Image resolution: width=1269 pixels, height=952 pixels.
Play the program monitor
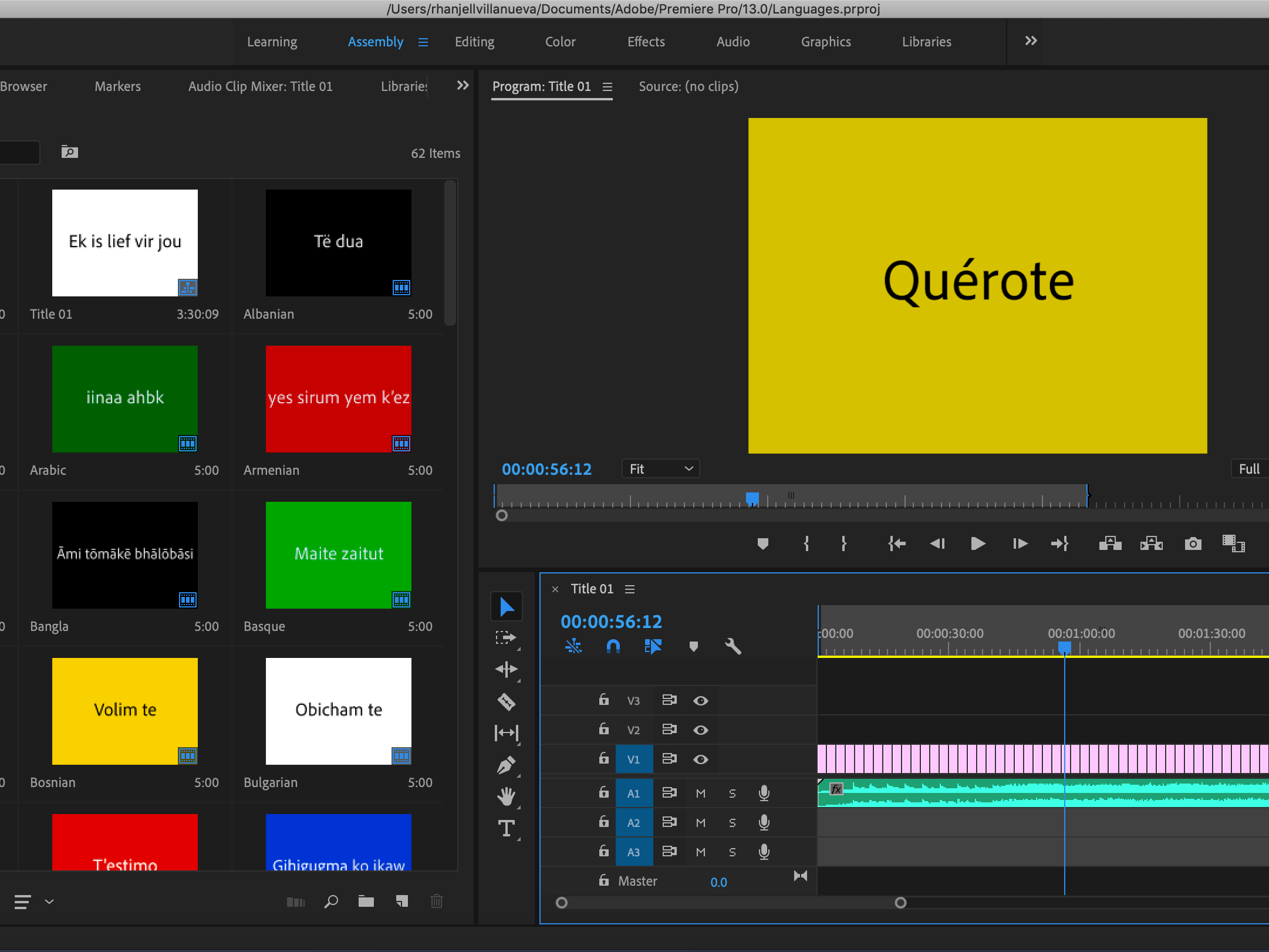978,543
